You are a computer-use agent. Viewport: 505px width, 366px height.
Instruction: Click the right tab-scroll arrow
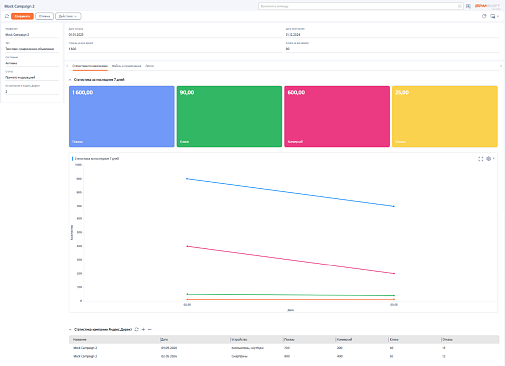pyautogui.click(x=501, y=66)
